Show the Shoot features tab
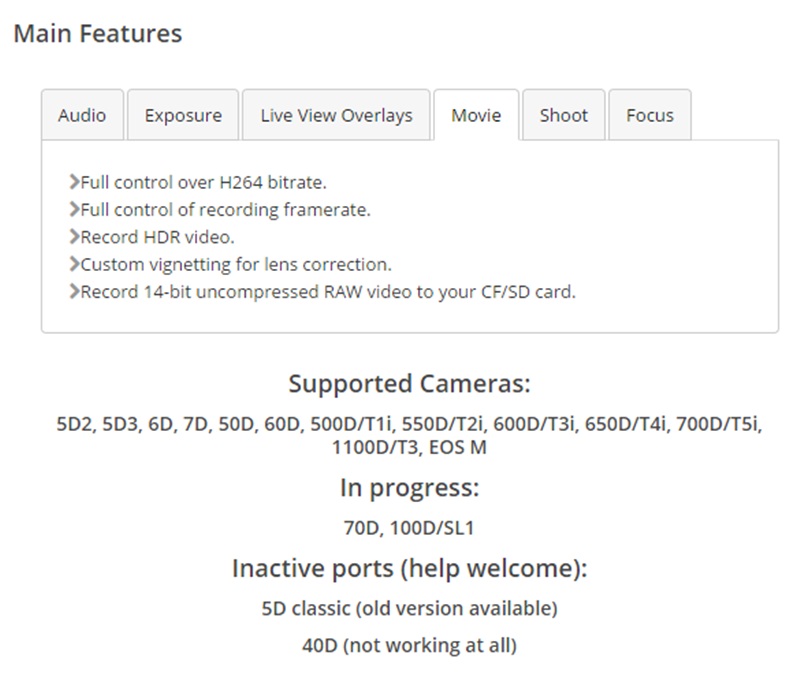Screen dimensions: 800x677 point(563,115)
